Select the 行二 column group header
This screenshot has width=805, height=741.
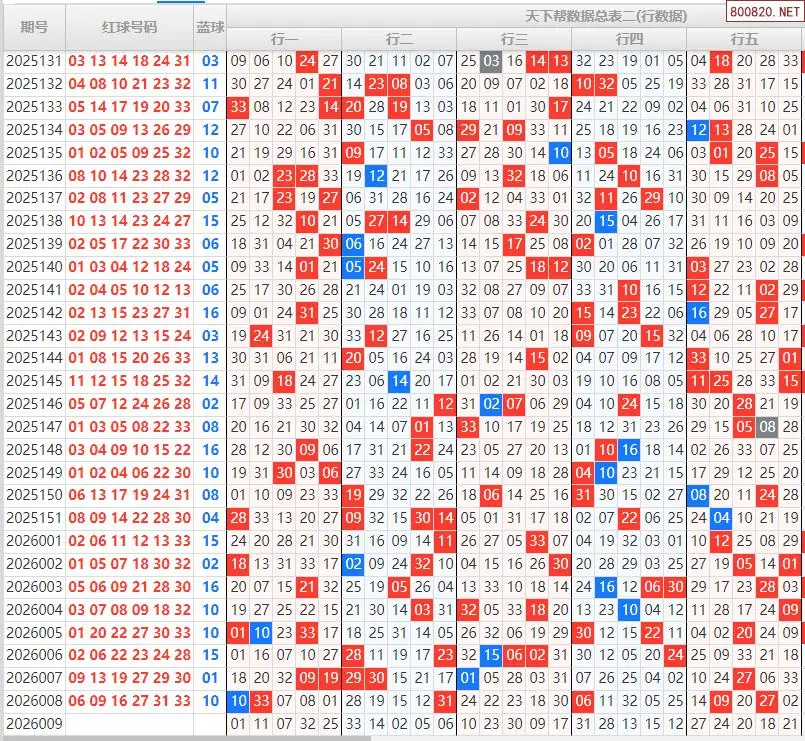399,39
